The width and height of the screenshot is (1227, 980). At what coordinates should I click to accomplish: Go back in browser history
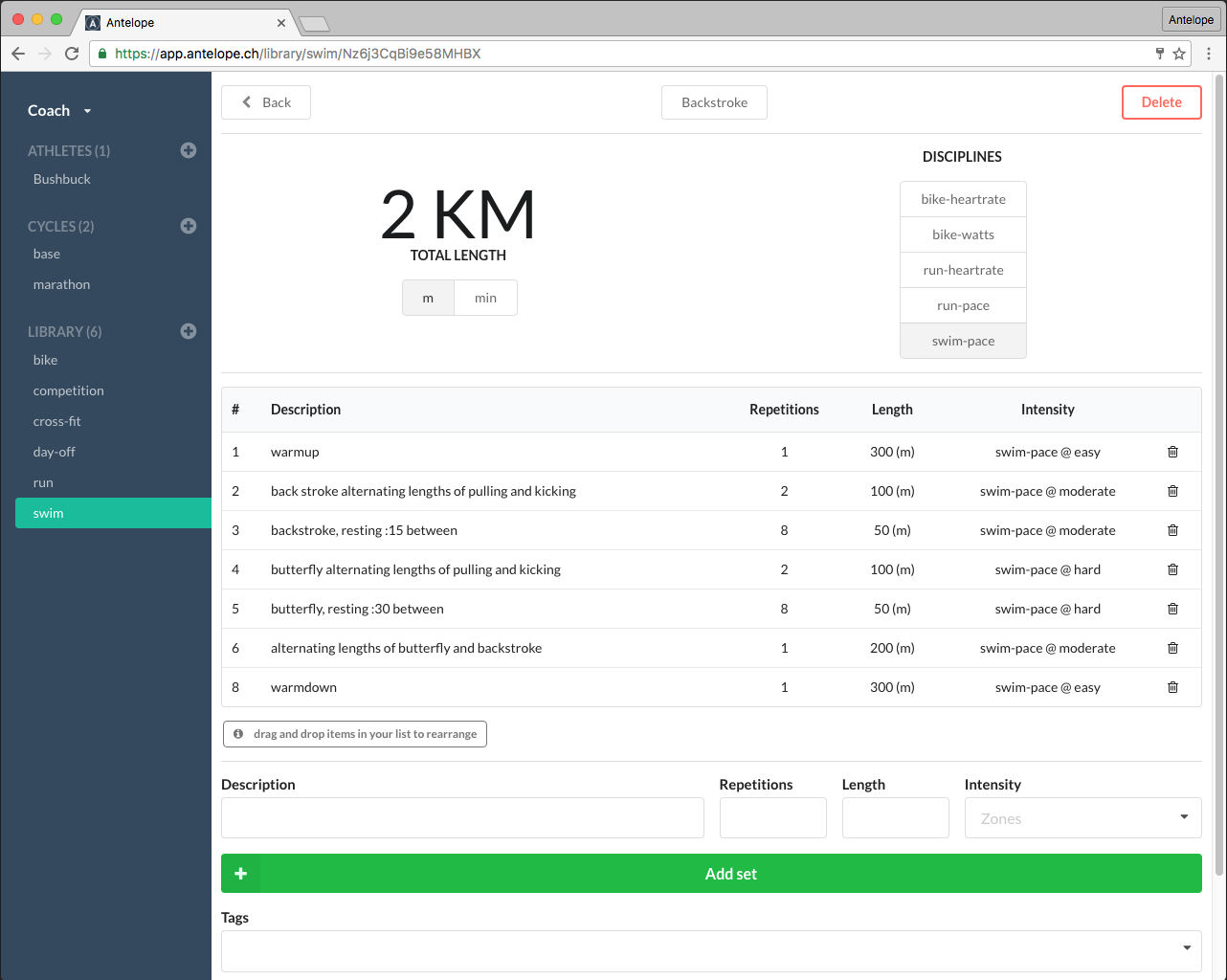[x=18, y=54]
